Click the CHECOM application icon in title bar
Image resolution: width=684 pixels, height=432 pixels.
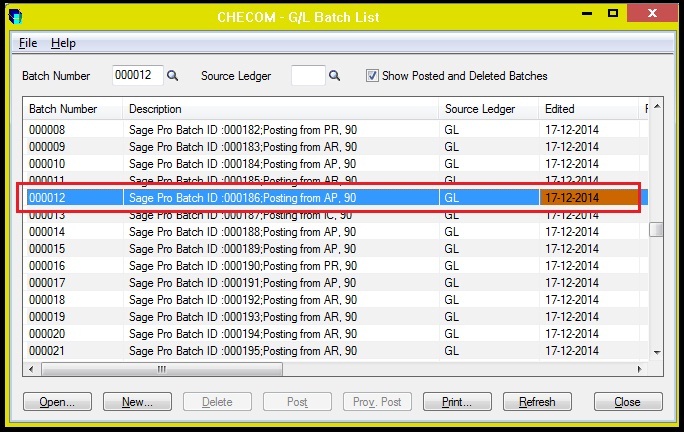click(14, 17)
